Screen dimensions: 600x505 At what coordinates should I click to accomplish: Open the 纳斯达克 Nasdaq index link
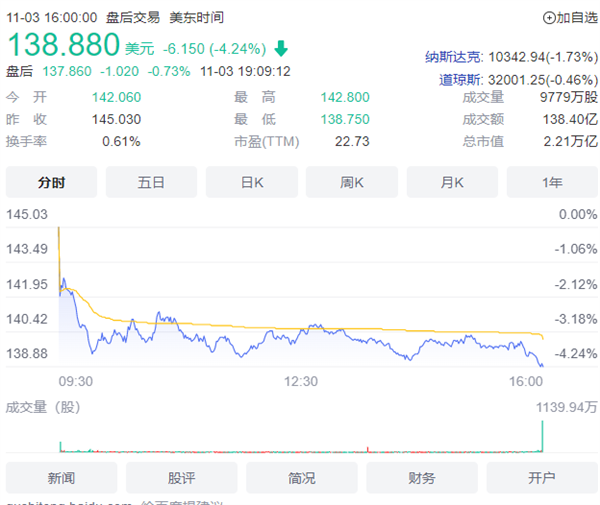point(453,57)
